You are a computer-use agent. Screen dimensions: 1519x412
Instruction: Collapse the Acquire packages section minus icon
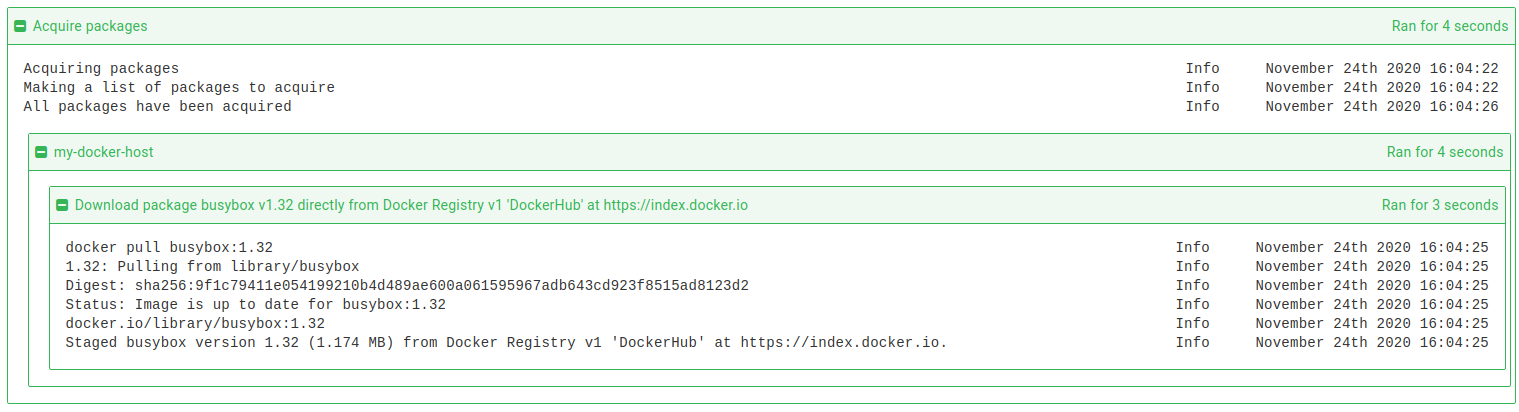tap(21, 26)
